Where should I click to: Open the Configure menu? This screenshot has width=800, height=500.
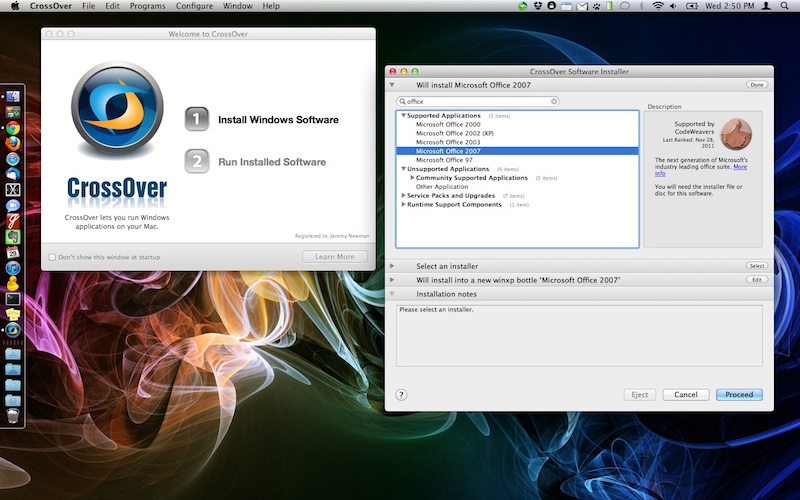pos(194,6)
